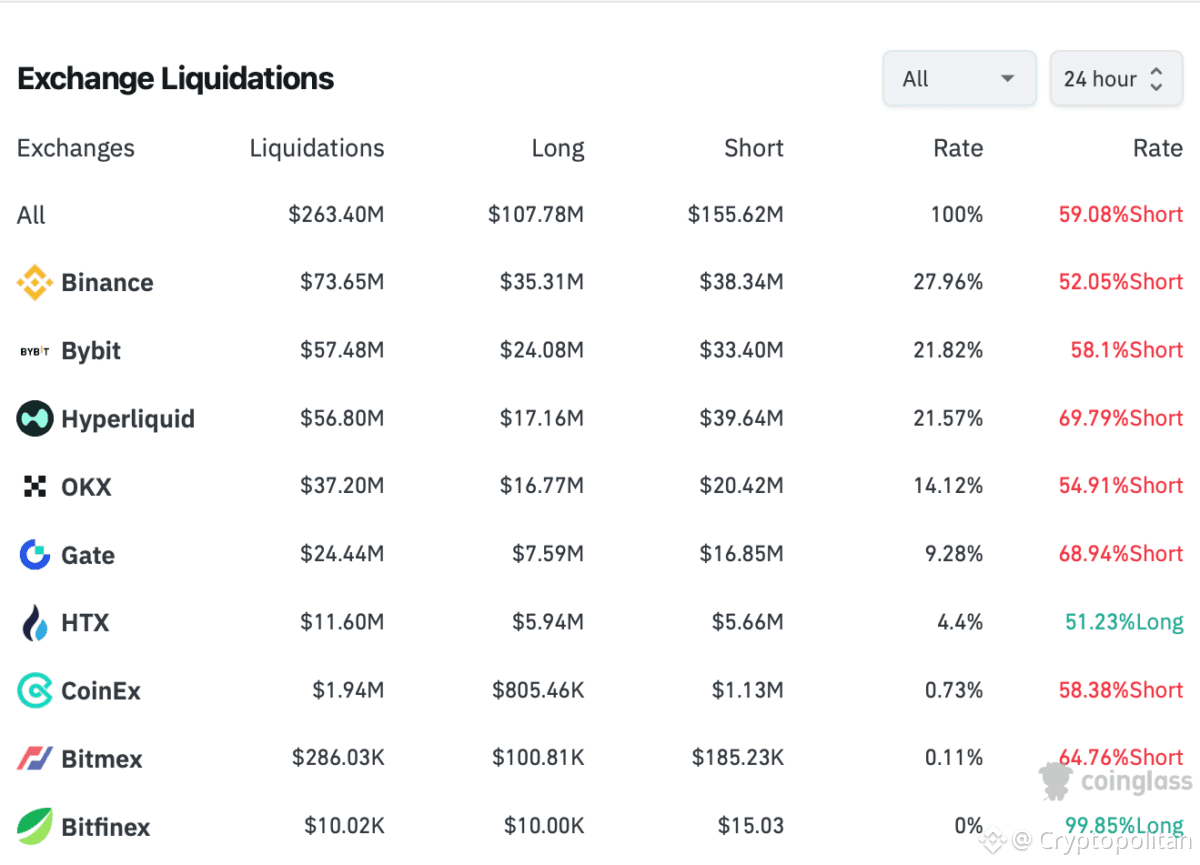This screenshot has width=1200, height=865.
Task: Open the 24 hour timeframe selector
Action: [1113, 79]
